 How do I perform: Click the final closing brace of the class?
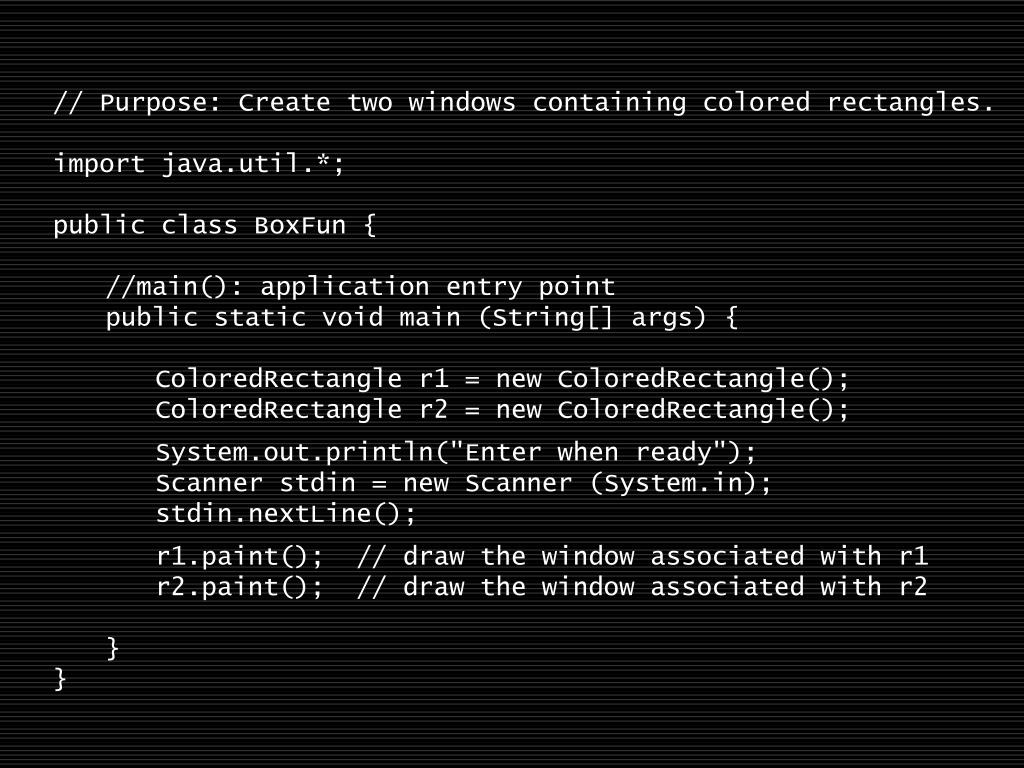(60, 679)
